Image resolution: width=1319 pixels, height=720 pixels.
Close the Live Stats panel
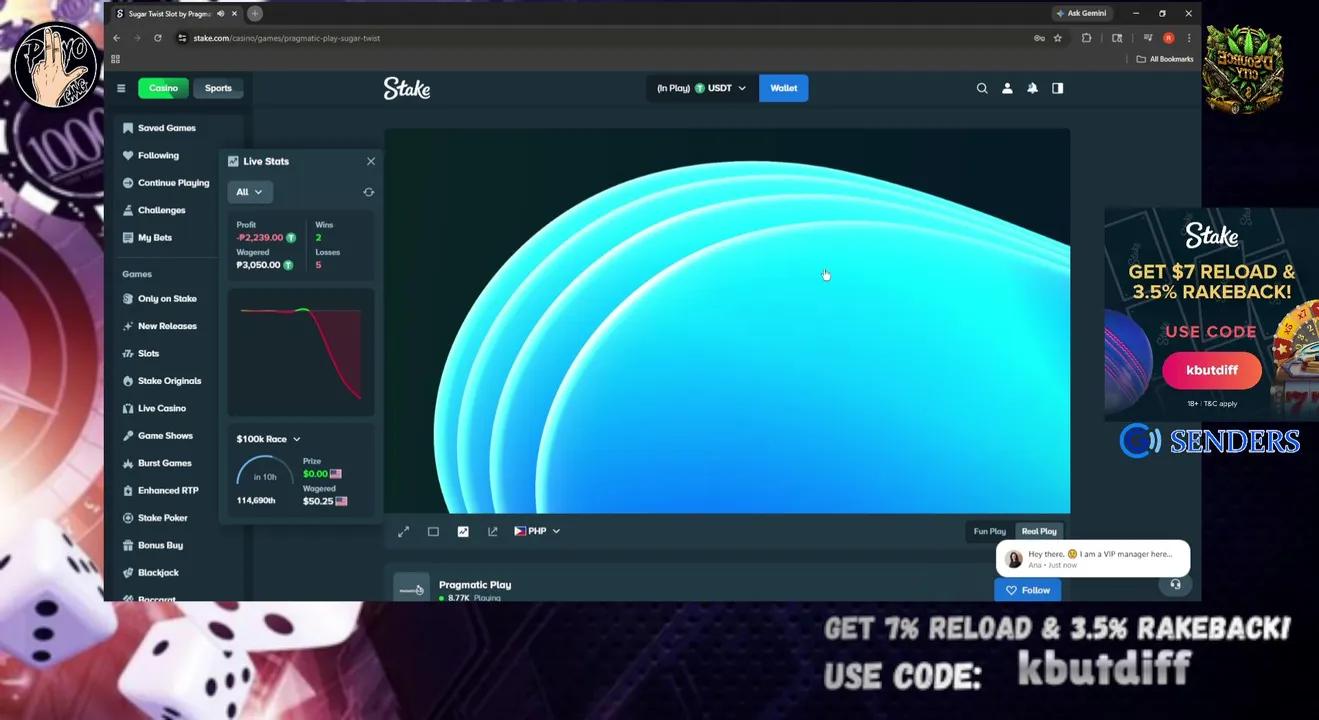[x=370, y=160]
